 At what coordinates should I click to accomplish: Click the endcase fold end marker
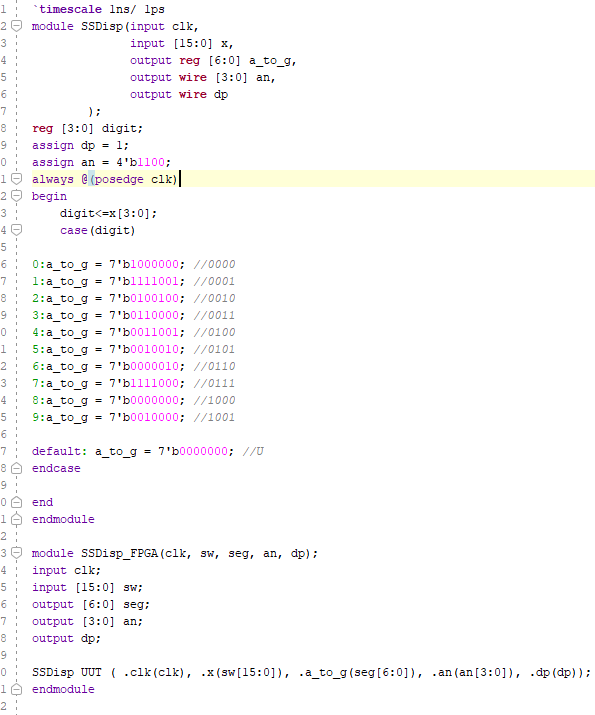[16, 468]
